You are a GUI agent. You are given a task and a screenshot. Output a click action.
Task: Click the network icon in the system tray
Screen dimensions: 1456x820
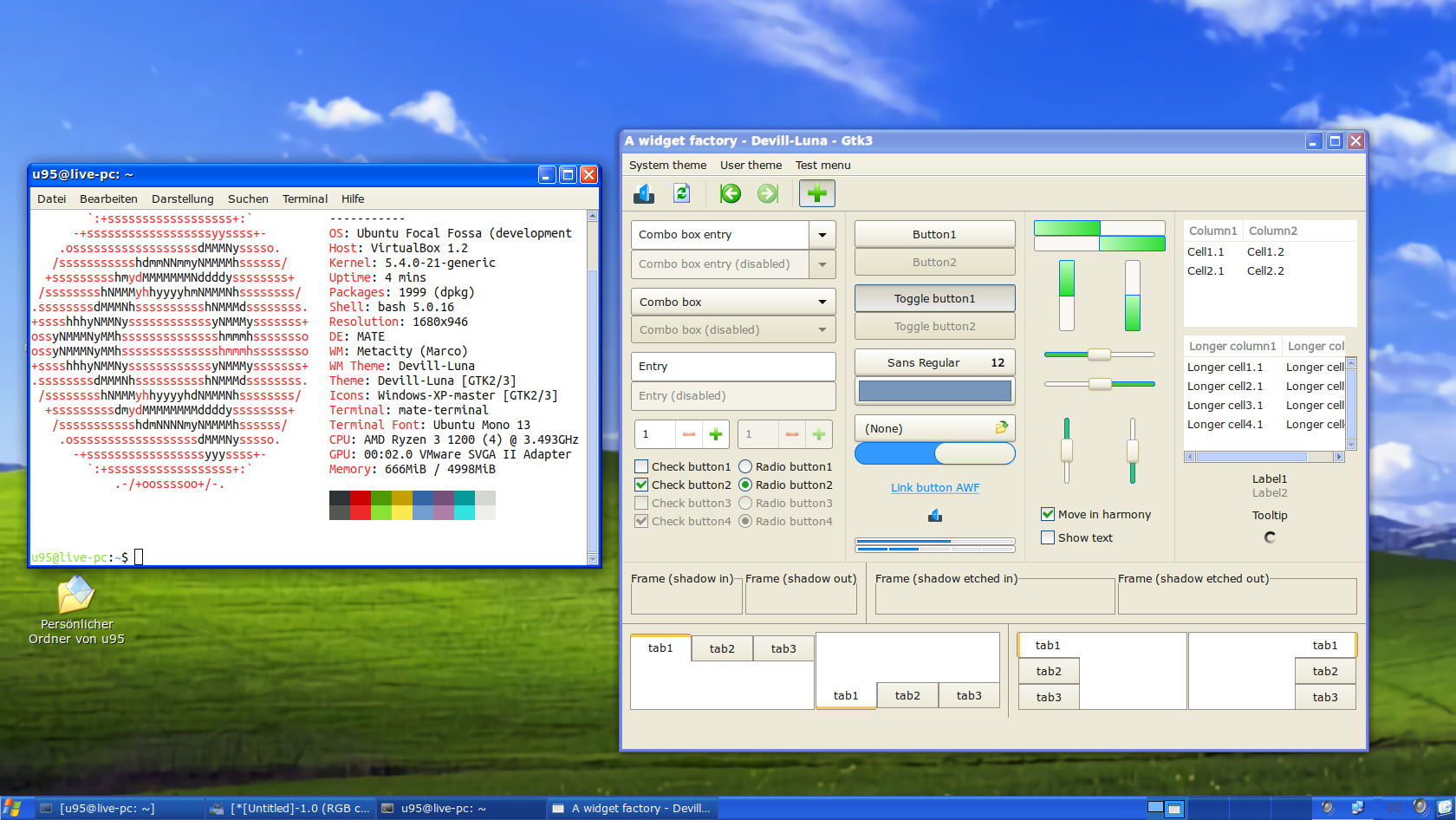click(1357, 808)
